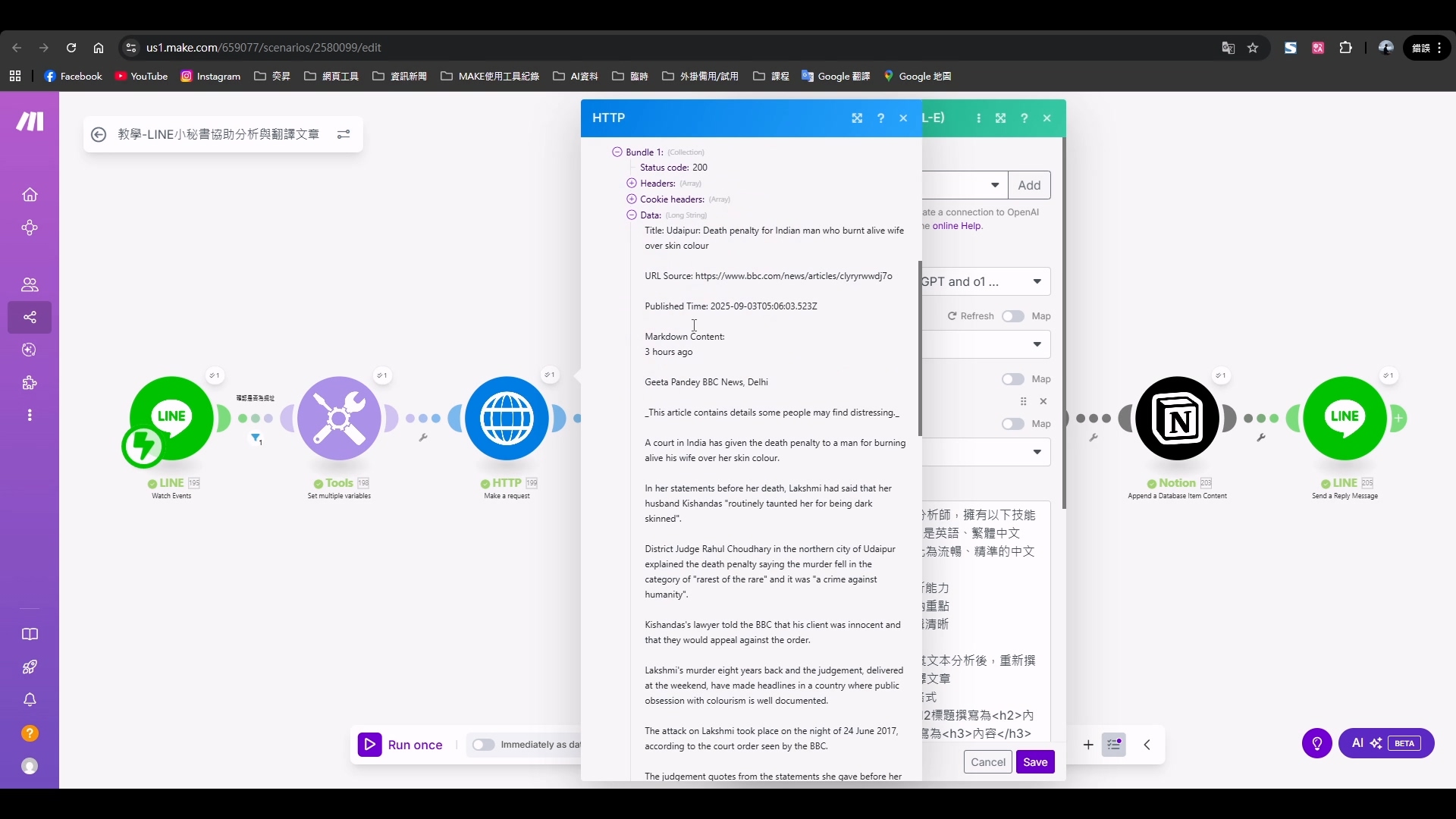Open help in the HTTP panel header
Image resolution: width=1456 pixels, height=819 pixels.
pyautogui.click(x=880, y=118)
